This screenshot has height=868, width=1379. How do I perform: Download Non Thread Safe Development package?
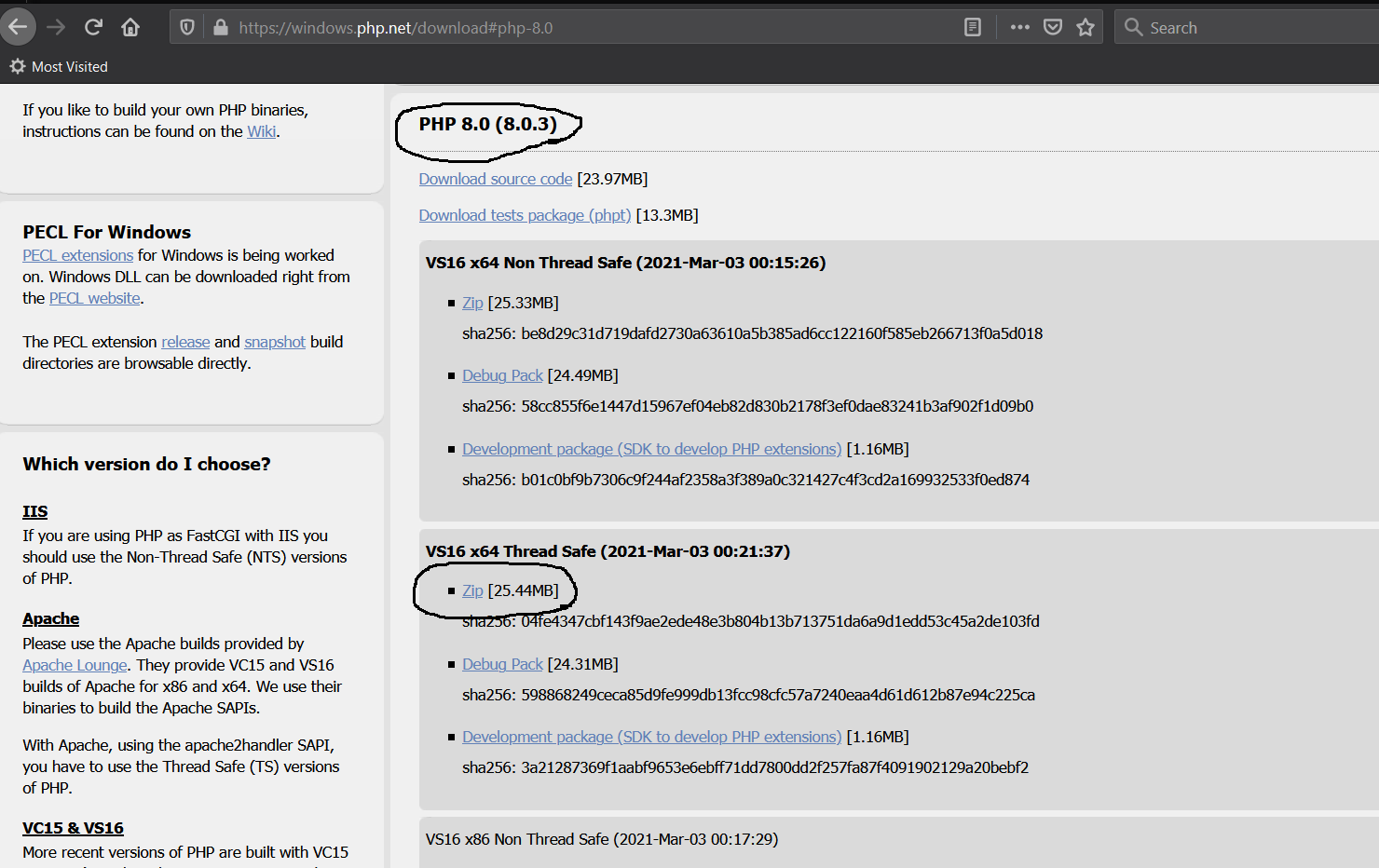[651, 449]
